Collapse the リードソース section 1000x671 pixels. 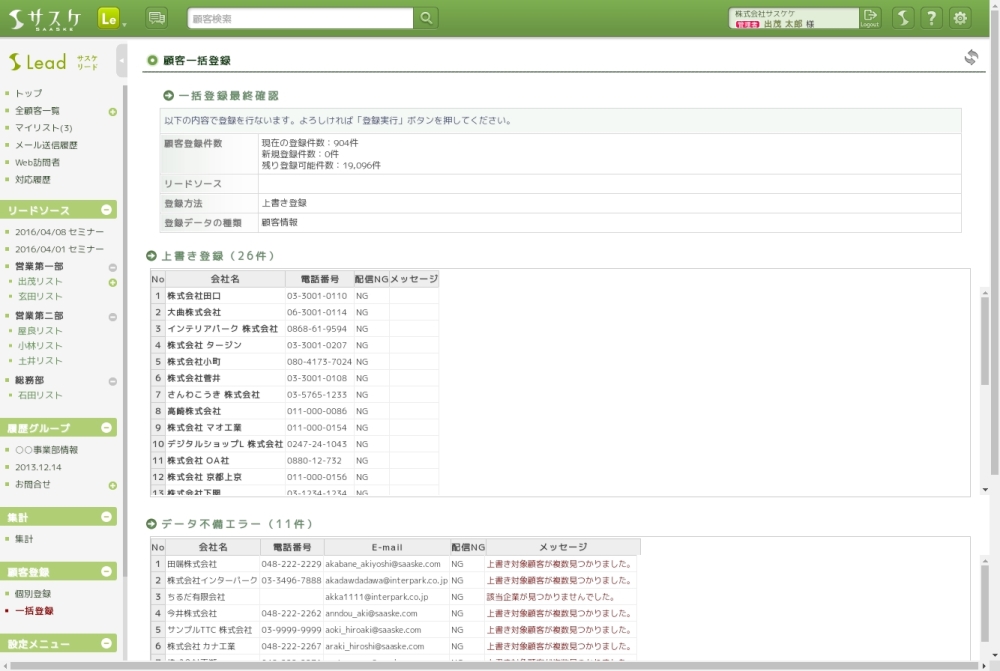pyautogui.click(x=107, y=210)
